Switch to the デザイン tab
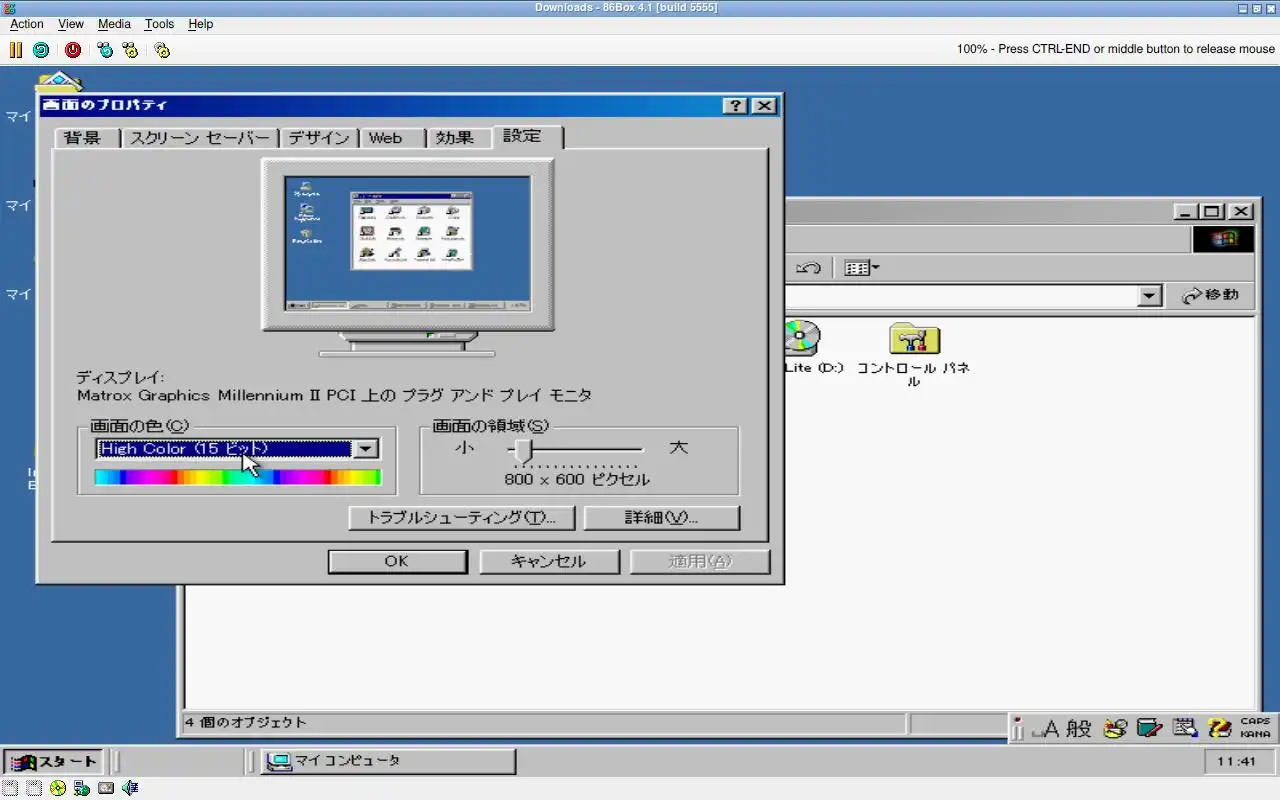The height and width of the screenshot is (800, 1280). coord(318,138)
